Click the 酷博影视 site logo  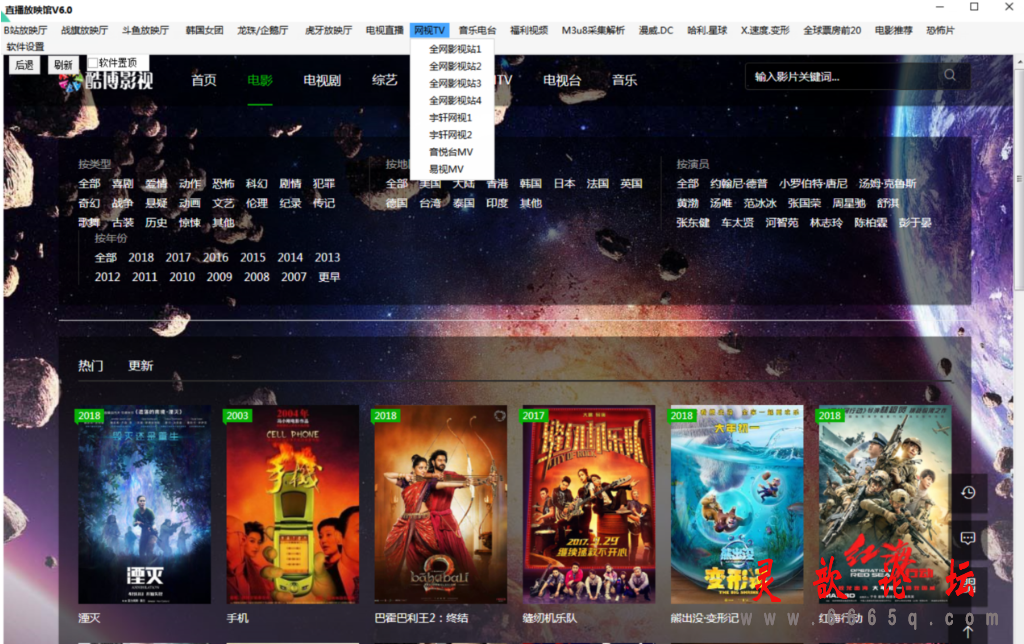pyautogui.click(x=106, y=80)
